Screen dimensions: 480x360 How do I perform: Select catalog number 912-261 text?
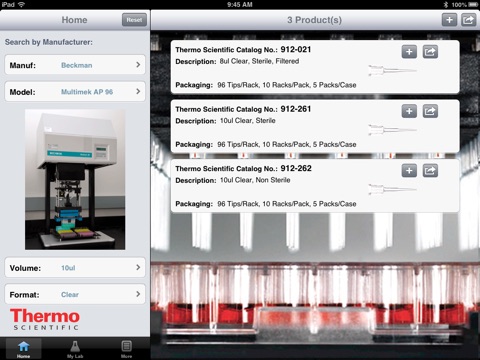pyautogui.click(x=296, y=109)
